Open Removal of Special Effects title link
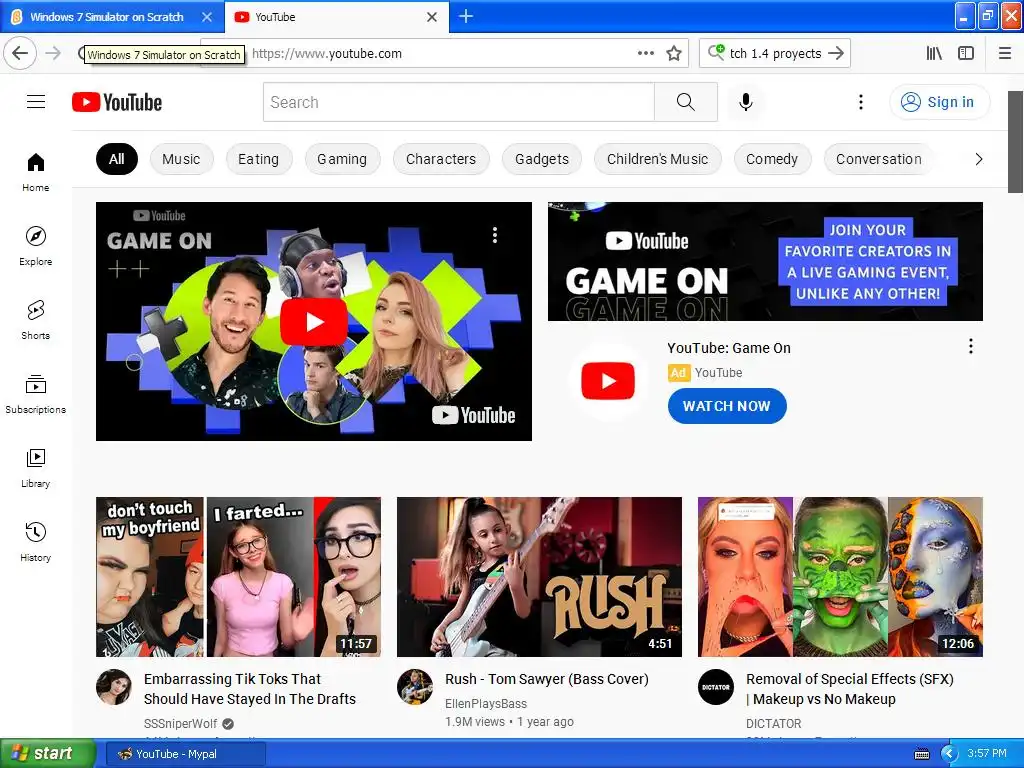Screen dimensions: 1024x768 tap(850, 689)
